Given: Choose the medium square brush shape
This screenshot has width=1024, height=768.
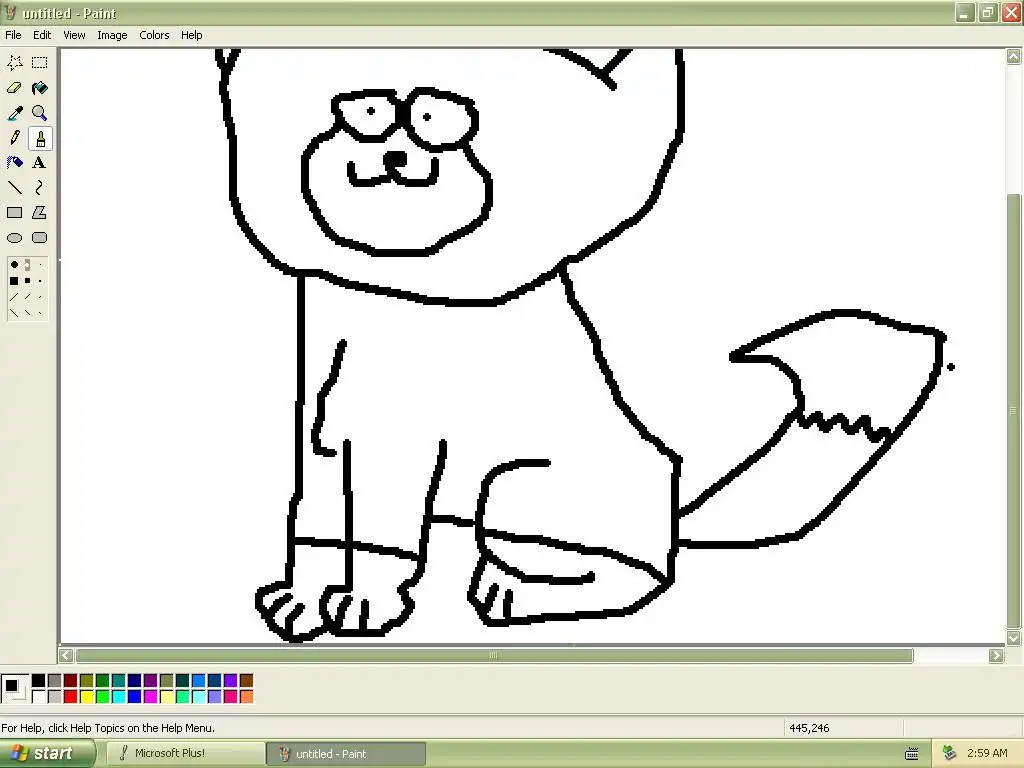Looking at the screenshot, I should [x=27, y=281].
